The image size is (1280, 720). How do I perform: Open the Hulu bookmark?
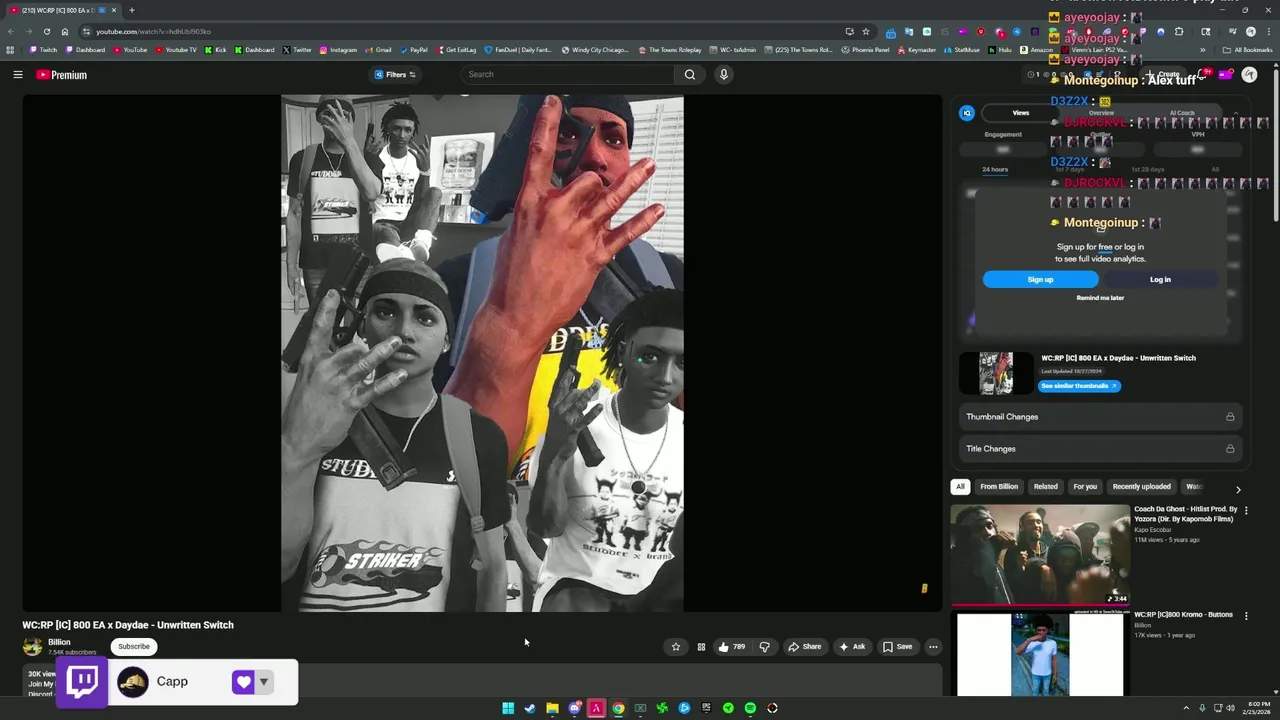click(1000, 50)
